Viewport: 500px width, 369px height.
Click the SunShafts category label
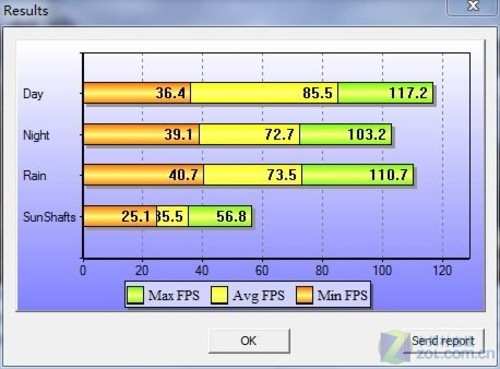(x=49, y=217)
